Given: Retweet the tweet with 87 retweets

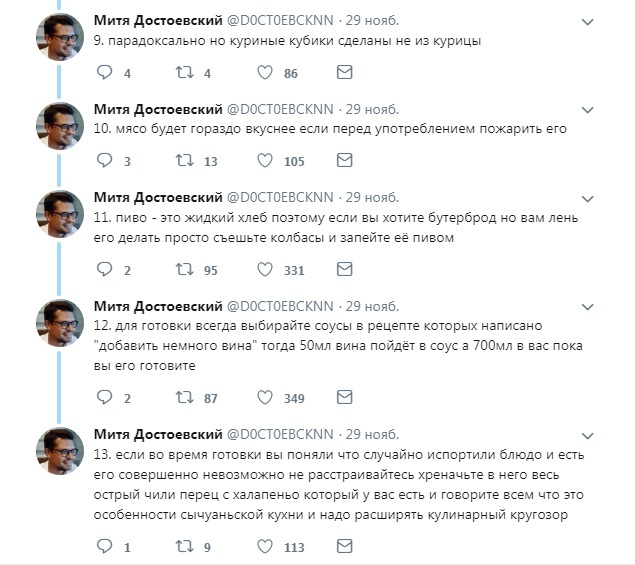Looking at the screenshot, I should pyautogui.click(x=184, y=398).
